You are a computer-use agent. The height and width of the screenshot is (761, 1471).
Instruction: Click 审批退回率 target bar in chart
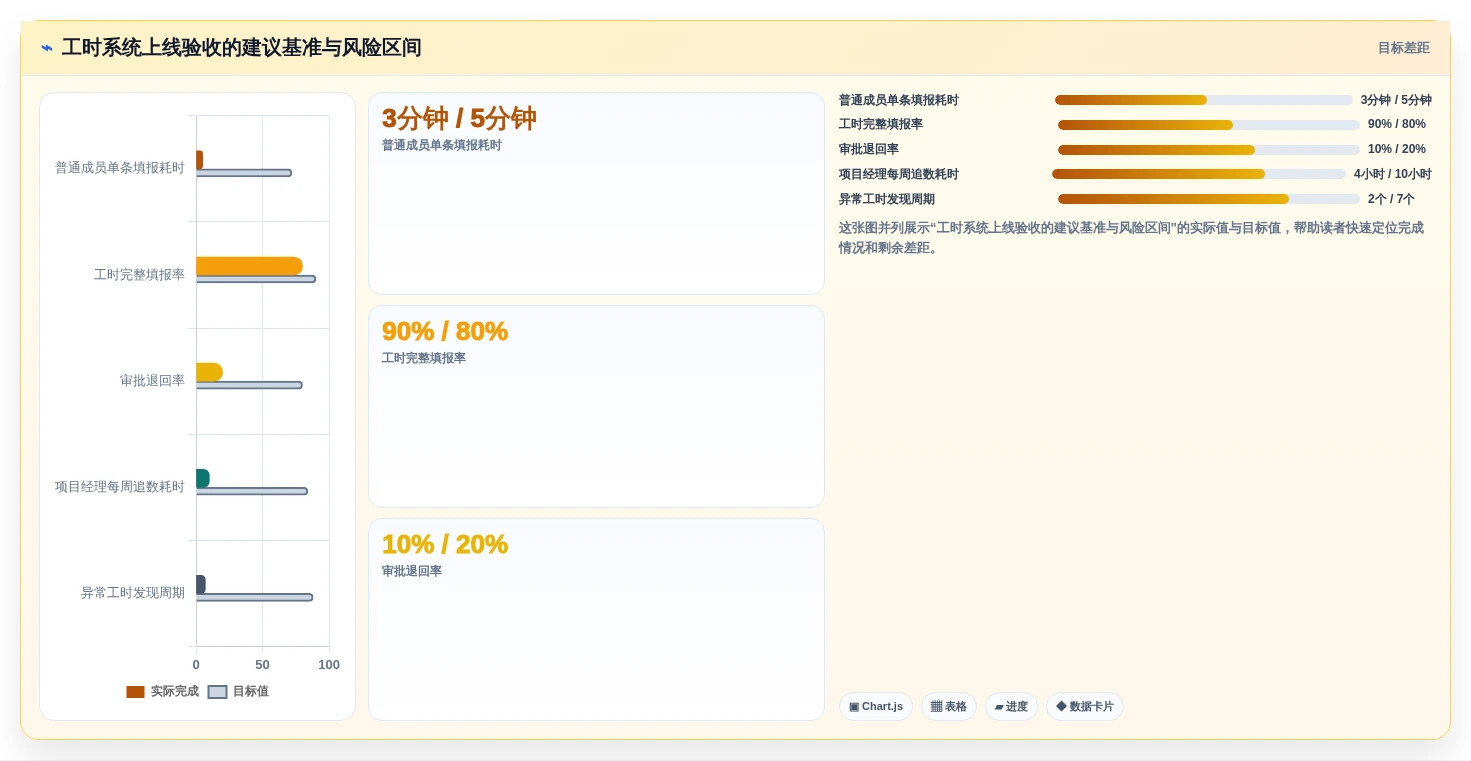tap(249, 385)
